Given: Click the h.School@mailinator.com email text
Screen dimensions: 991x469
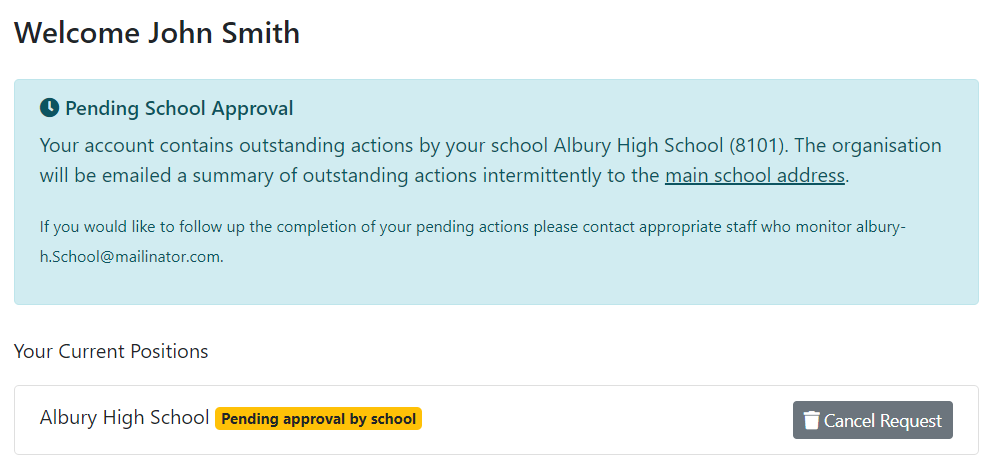Looking at the screenshot, I should (x=131, y=257).
